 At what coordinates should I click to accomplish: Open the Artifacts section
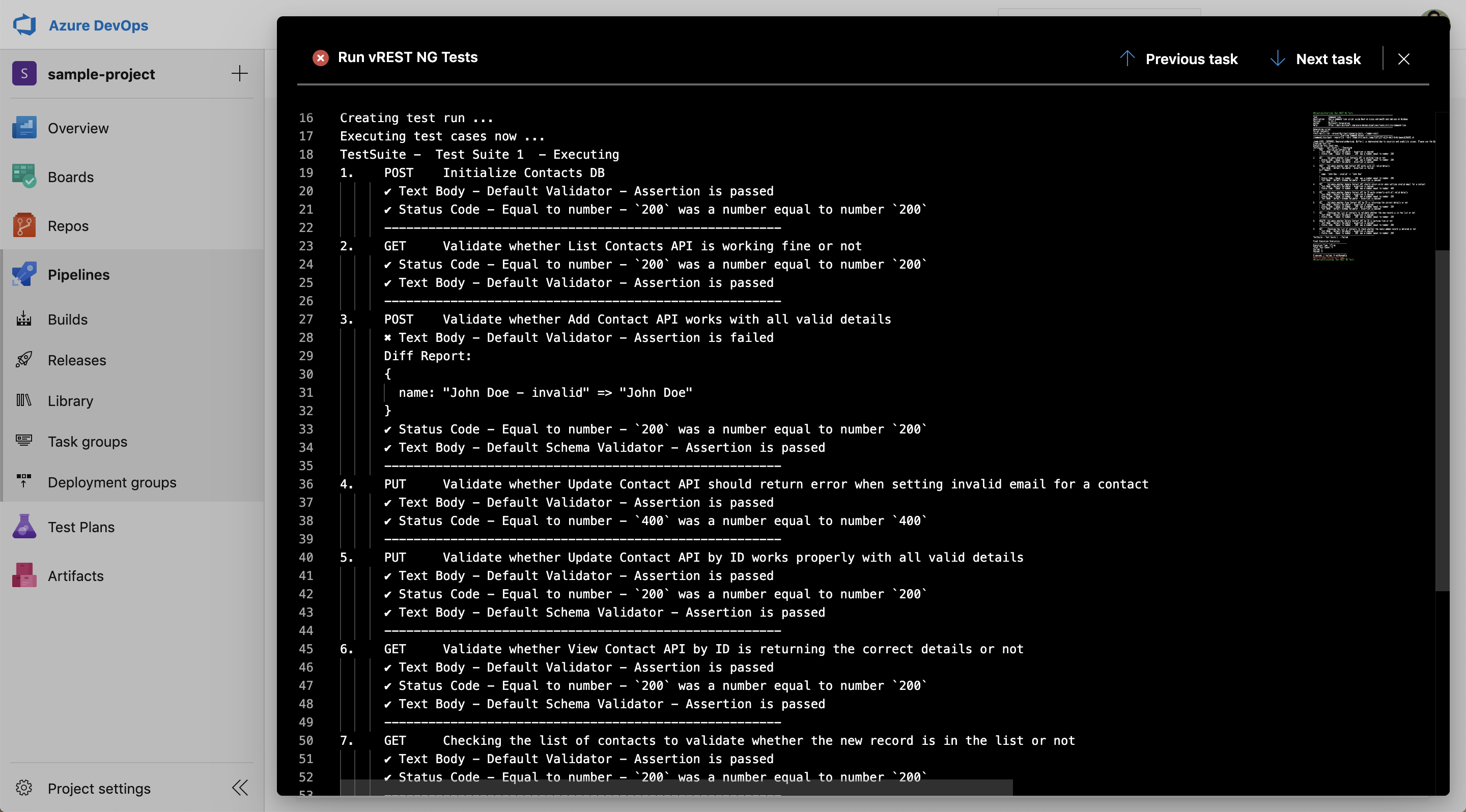tap(76, 575)
